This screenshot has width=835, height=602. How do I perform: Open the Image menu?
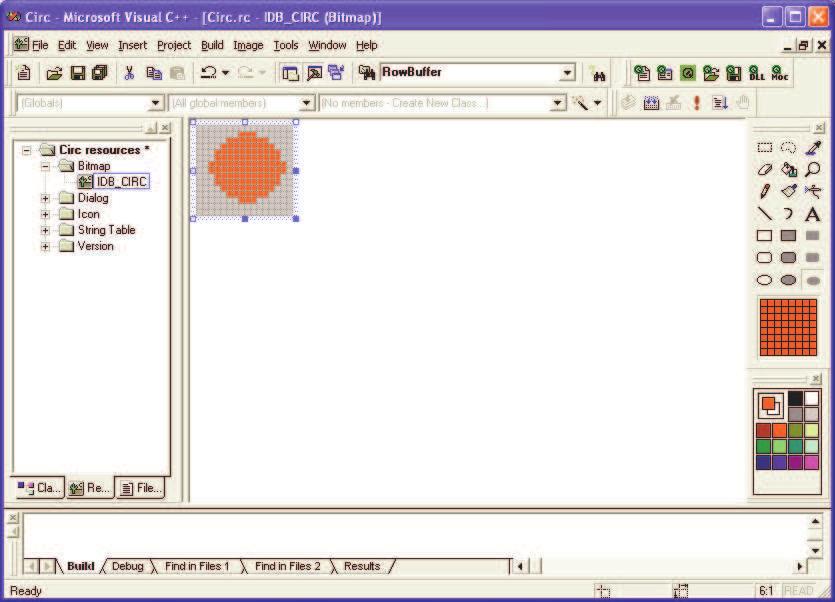(248, 45)
